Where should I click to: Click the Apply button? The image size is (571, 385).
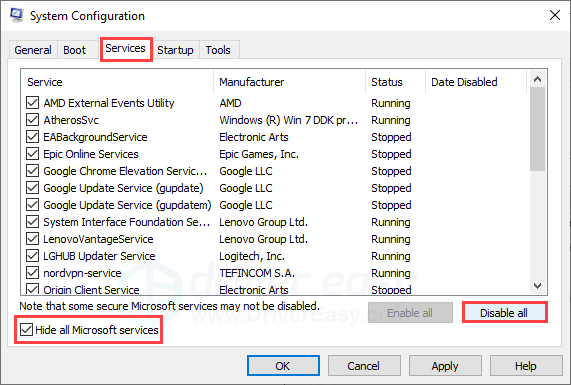445,366
